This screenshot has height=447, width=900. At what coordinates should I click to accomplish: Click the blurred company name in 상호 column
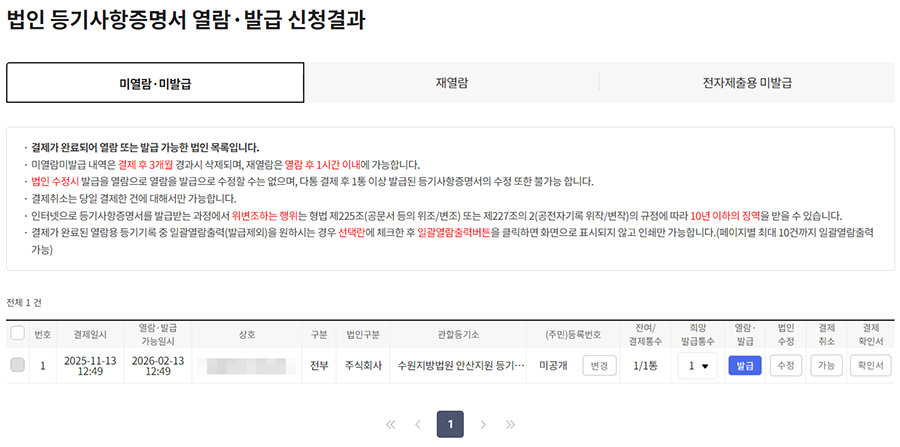click(x=246, y=367)
